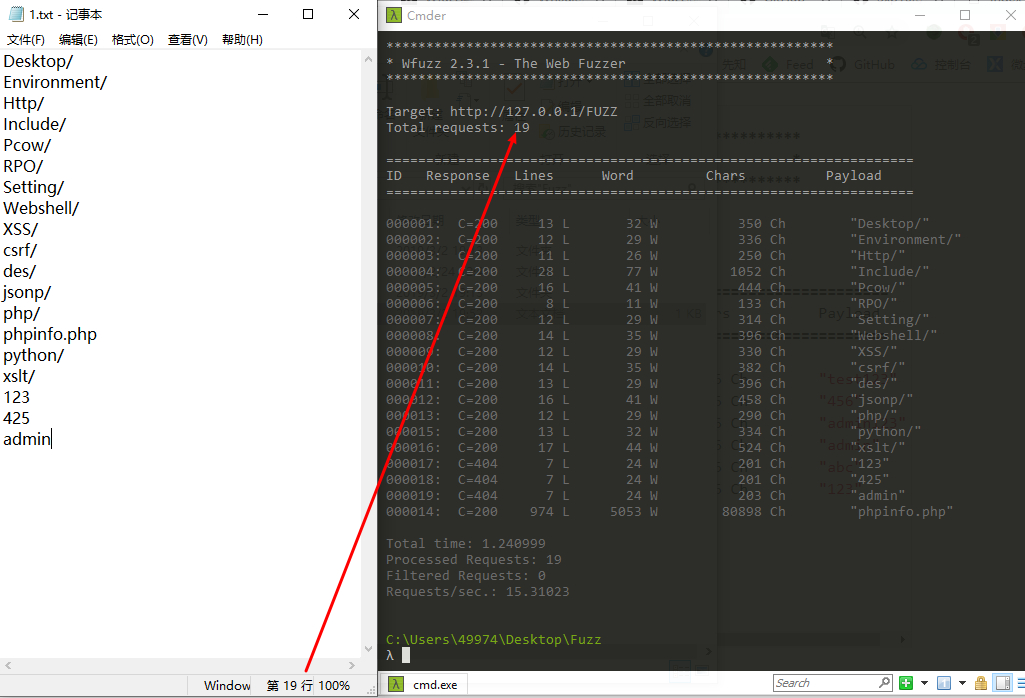The image size is (1025, 698).
Task: Click the phpinfo.php line in Notepad
Action: click(x=50, y=335)
